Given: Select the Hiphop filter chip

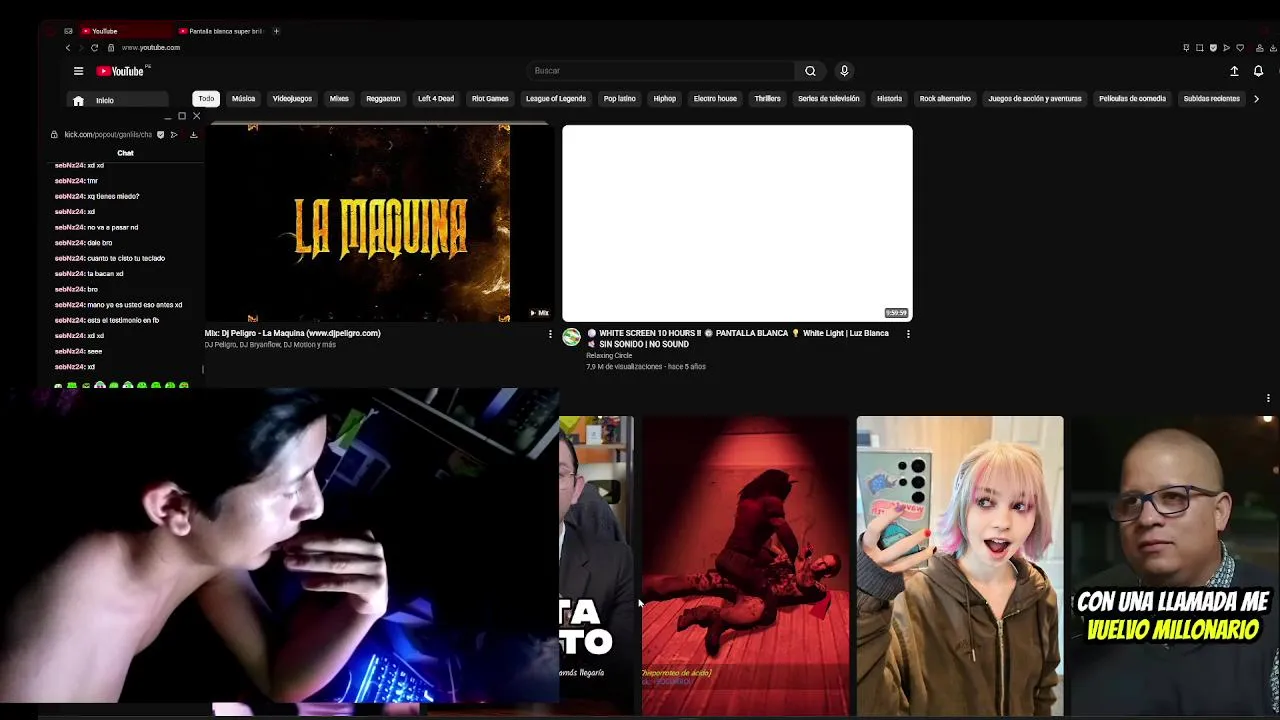Looking at the screenshot, I should 665,99.
